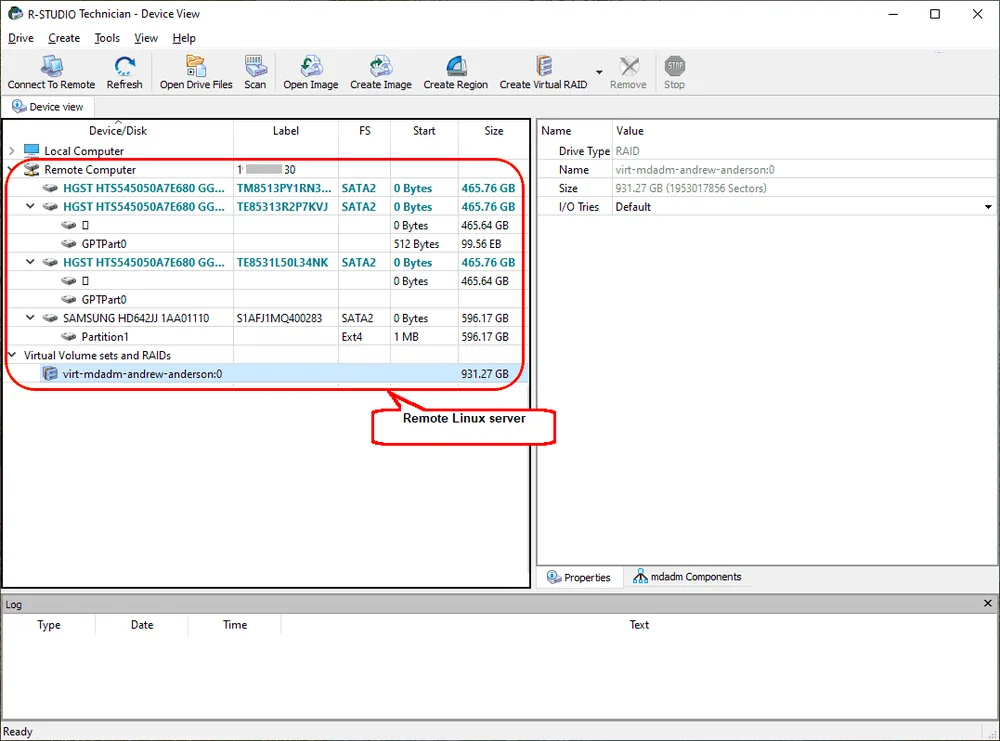The height and width of the screenshot is (741, 1000).
Task: Select the Local Computer computer icon
Action: [x=31, y=150]
